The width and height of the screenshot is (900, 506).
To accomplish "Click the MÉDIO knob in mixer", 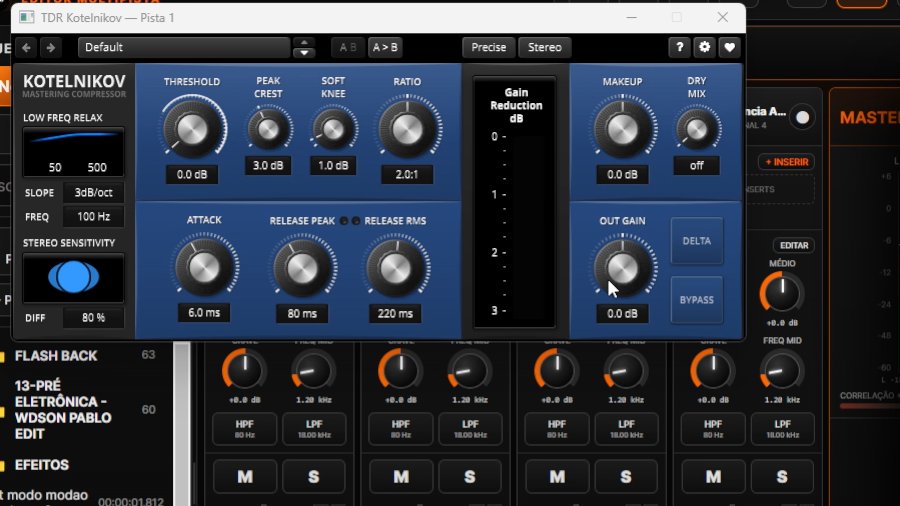I will click(781, 293).
